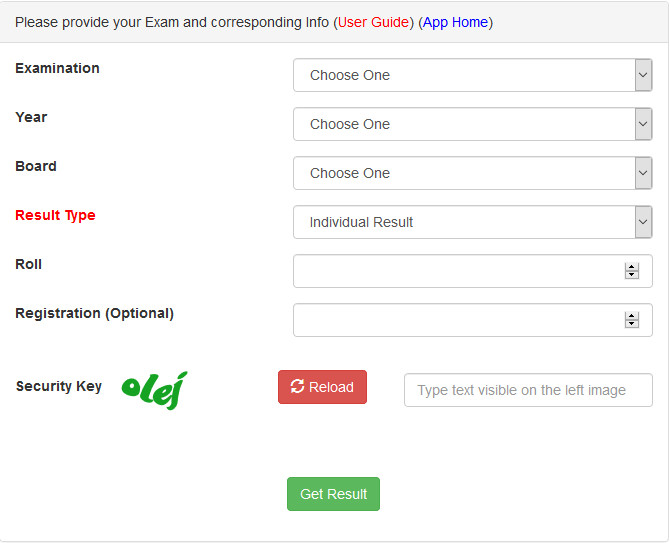Image resolution: width=670 pixels, height=543 pixels.
Task: Decrease the Registration value with the down arrow
Action: click(631, 324)
